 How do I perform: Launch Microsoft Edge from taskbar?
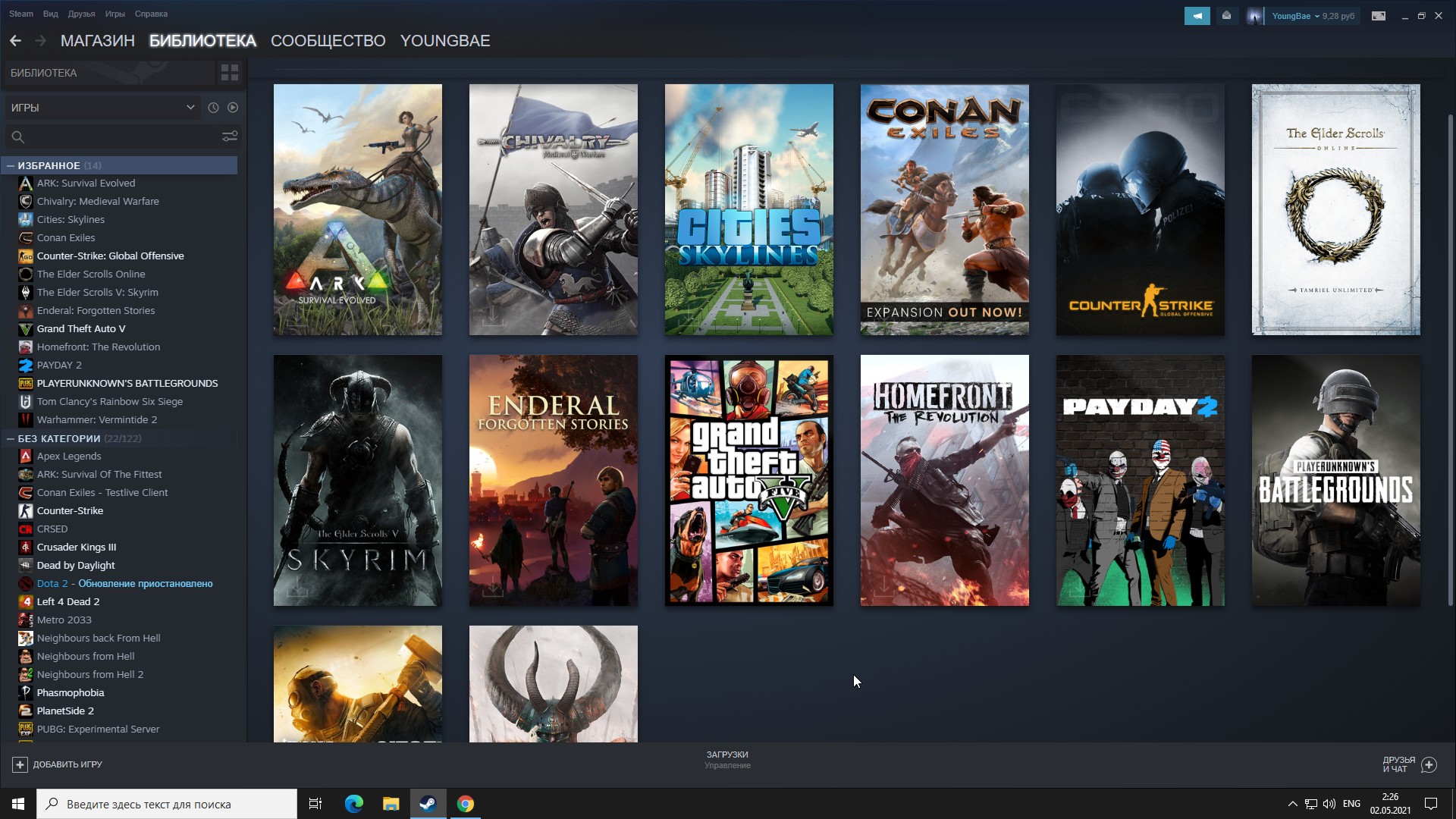(x=354, y=804)
